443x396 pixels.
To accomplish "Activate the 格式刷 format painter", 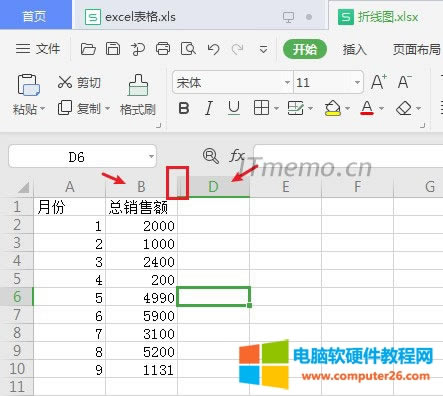I will pos(138,94).
